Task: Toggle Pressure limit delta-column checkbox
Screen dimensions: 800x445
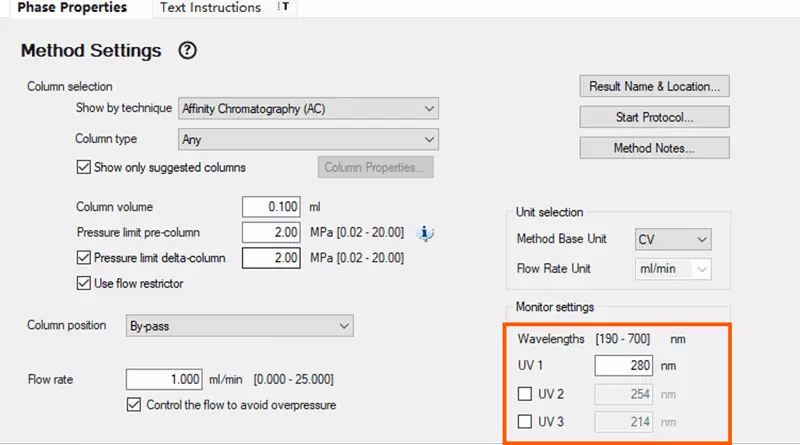Action: click(84, 258)
